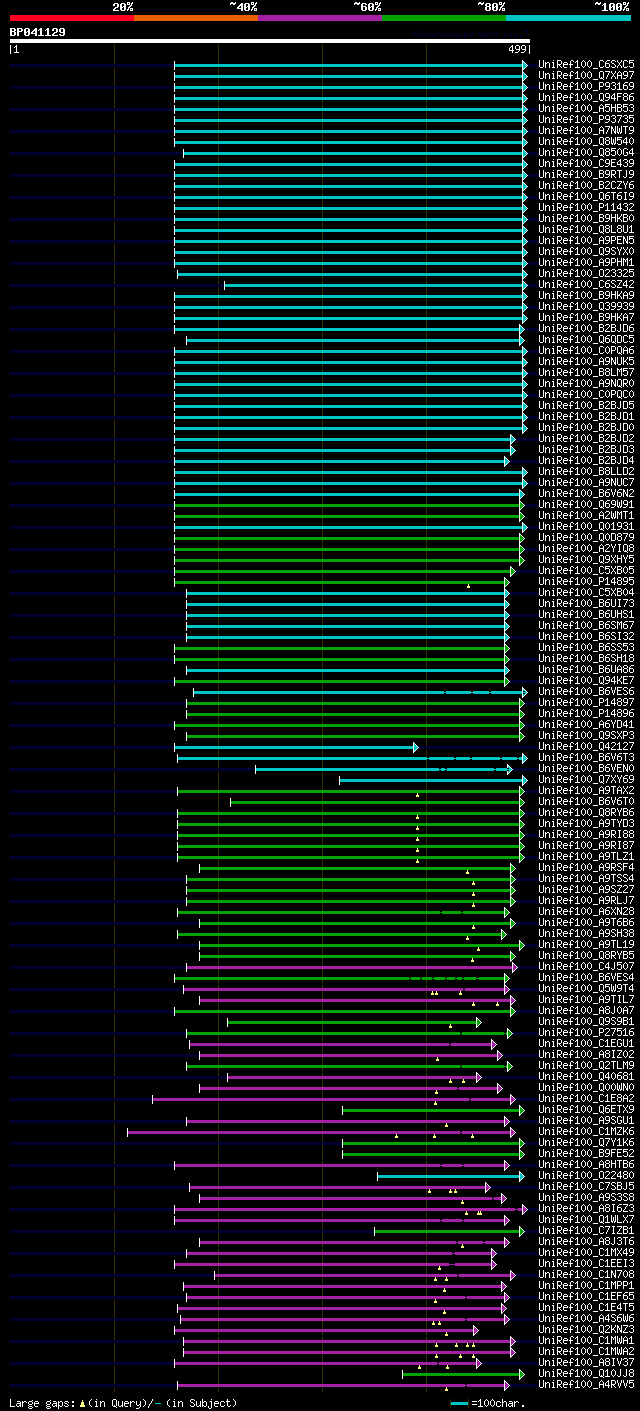
Task: Click the cyan alignment bar for UniRef100_Q7XY69
Action: coord(433,780)
